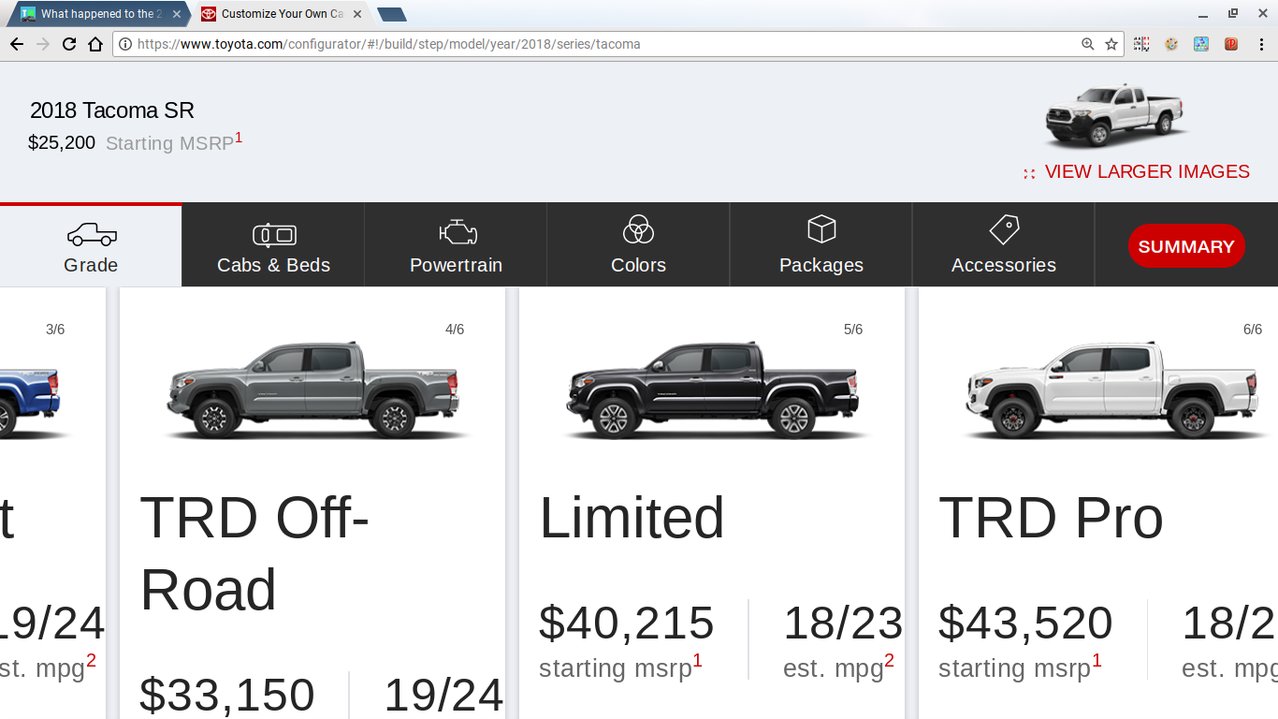Switch to the Colors step
The width and height of the screenshot is (1278, 719).
(638, 246)
